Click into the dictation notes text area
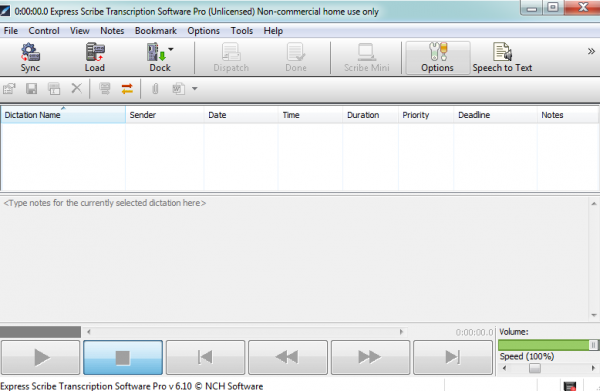This screenshot has width=600, height=391. [294, 259]
